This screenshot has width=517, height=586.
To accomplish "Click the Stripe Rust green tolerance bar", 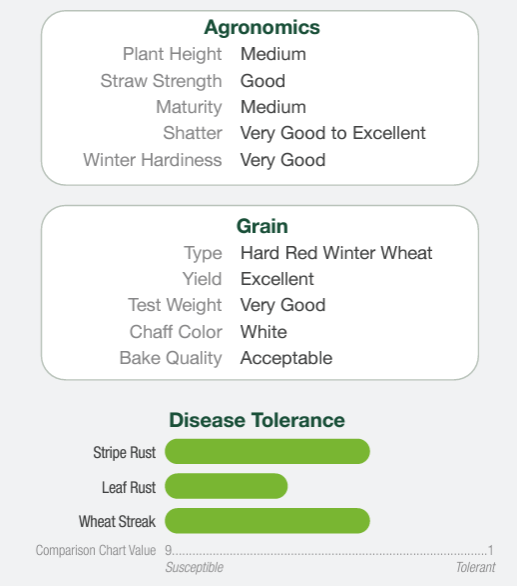I will coord(267,451).
